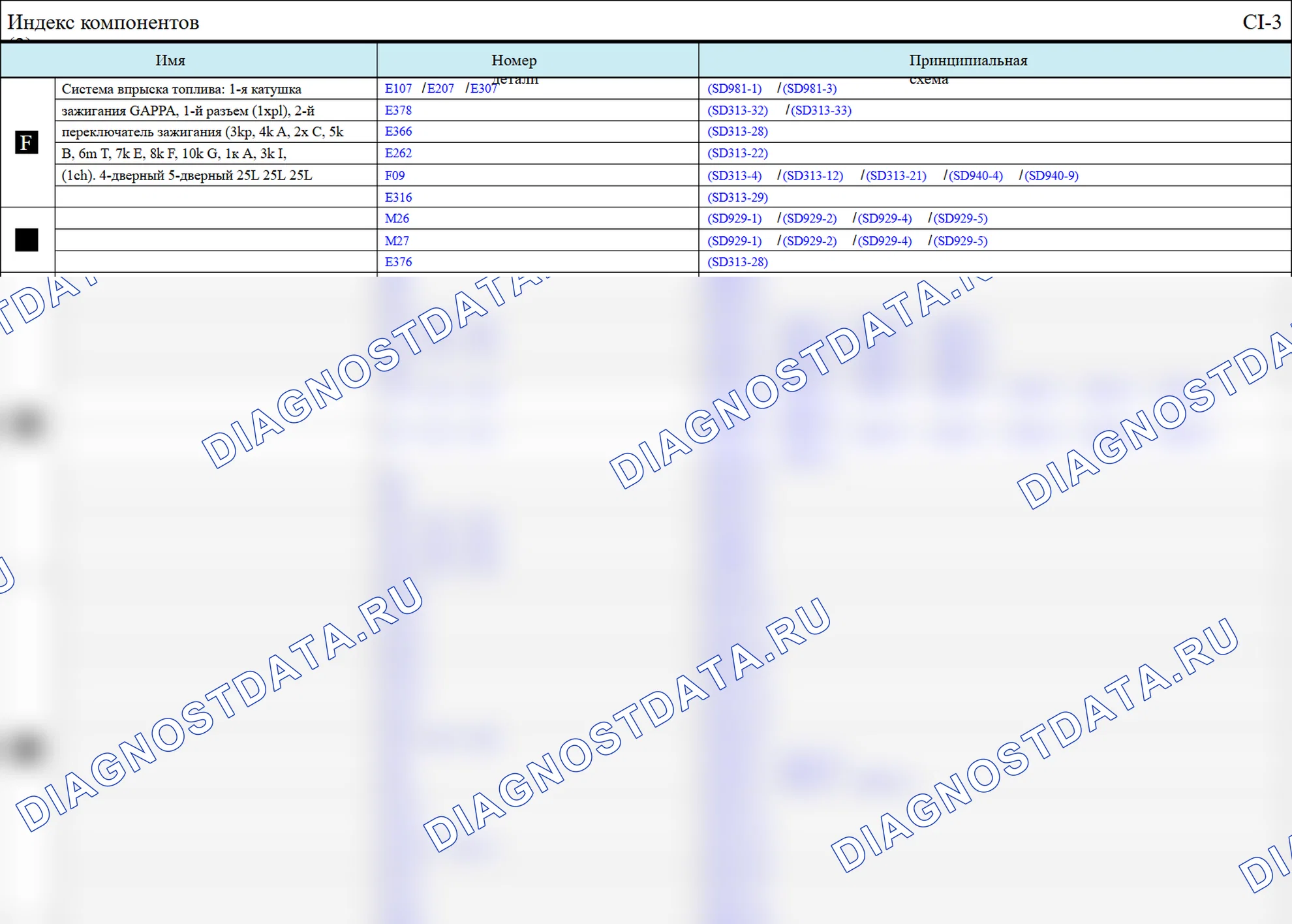1292x924 pixels.
Task: Select the text "зажигания GAPPA, 1-й разъем (1xpl), 2-й"
Action: [188, 111]
